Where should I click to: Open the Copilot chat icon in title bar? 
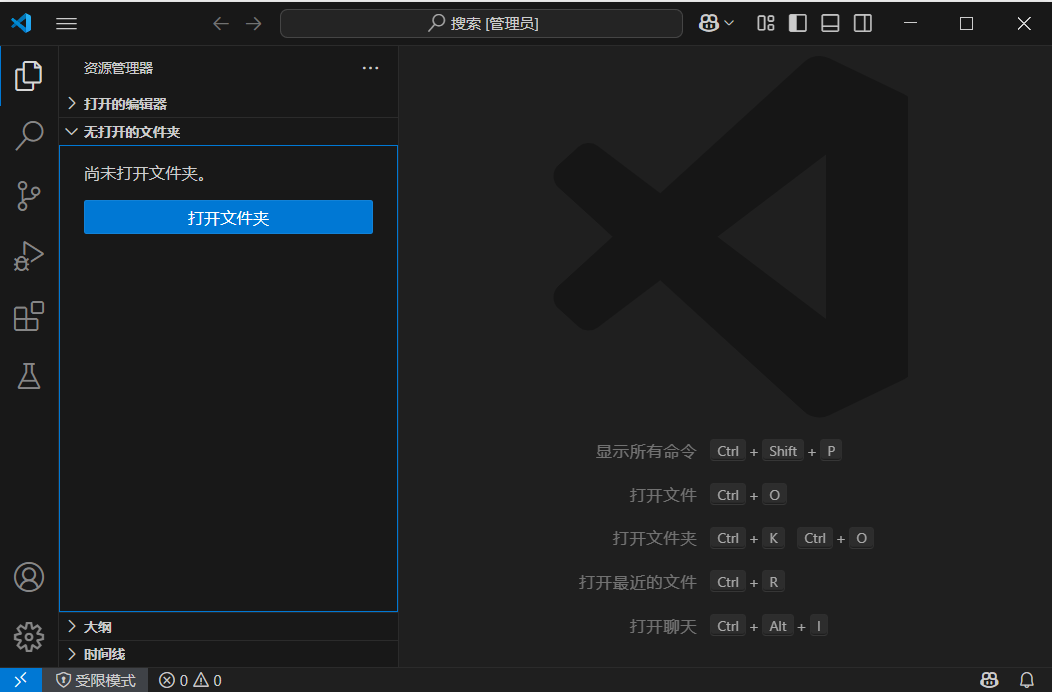coord(708,23)
